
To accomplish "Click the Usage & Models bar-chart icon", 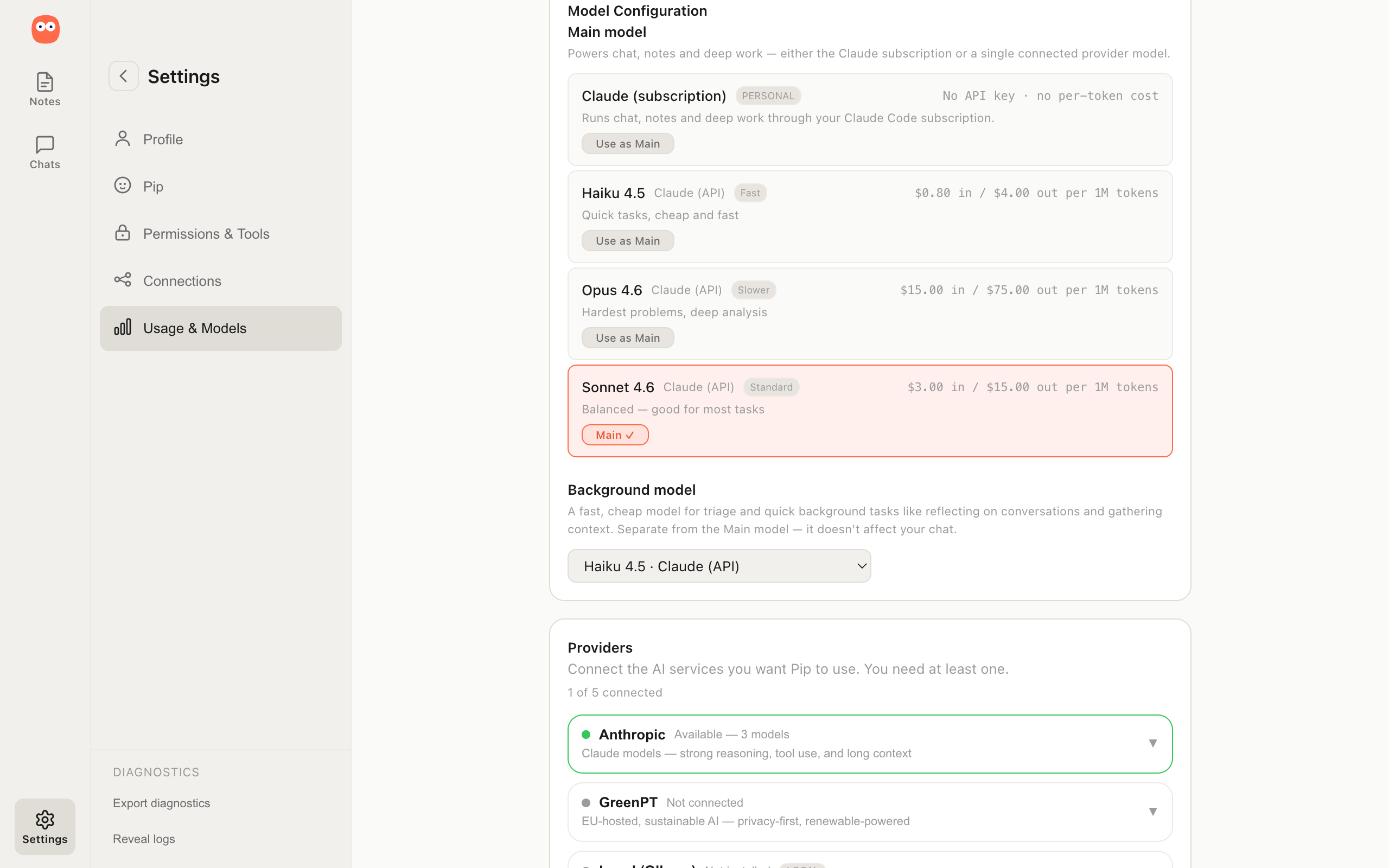I will click(x=122, y=327).
